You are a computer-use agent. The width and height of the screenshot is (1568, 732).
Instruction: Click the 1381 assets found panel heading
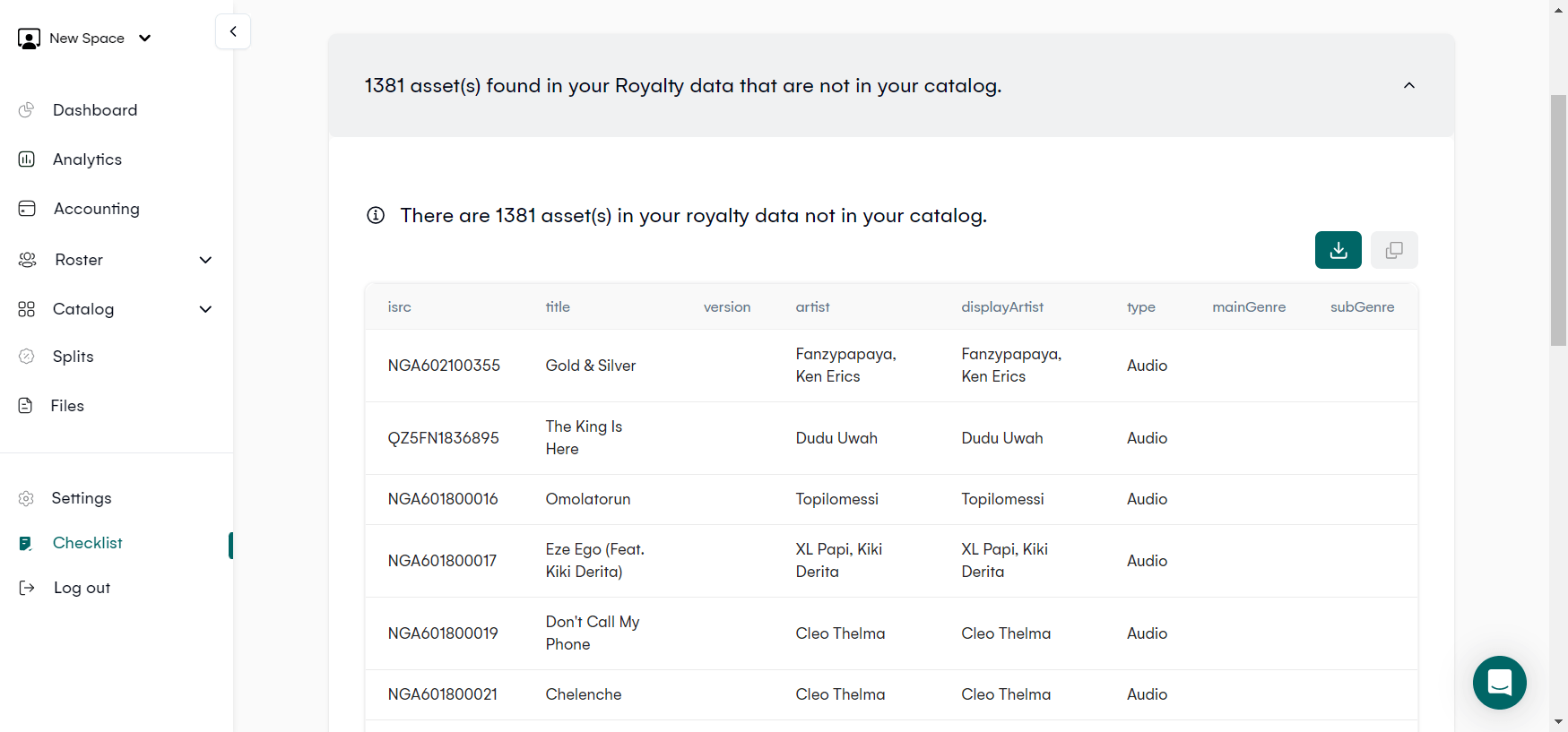pyautogui.click(x=683, y=85)
